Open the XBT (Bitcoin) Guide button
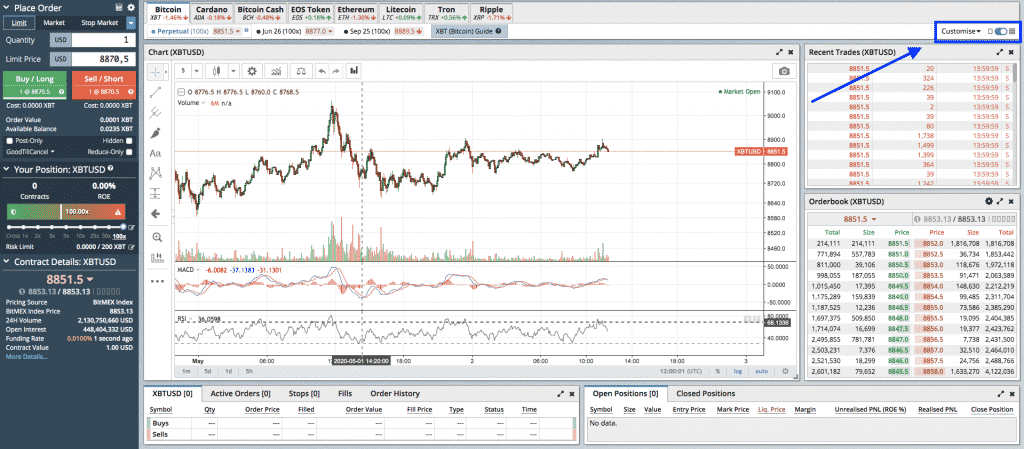 (470, 31)
